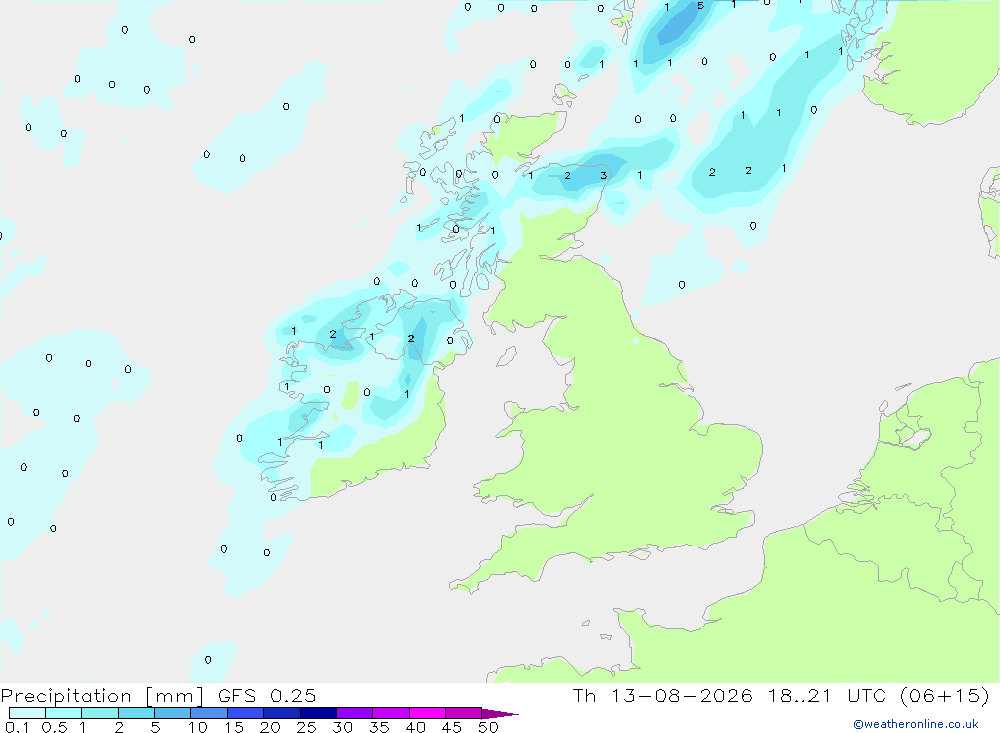1000x733 pixels.
Task: Click the weatheronline.co.uk copyright link
Action: pyautogui.click(x=916, y=724)
